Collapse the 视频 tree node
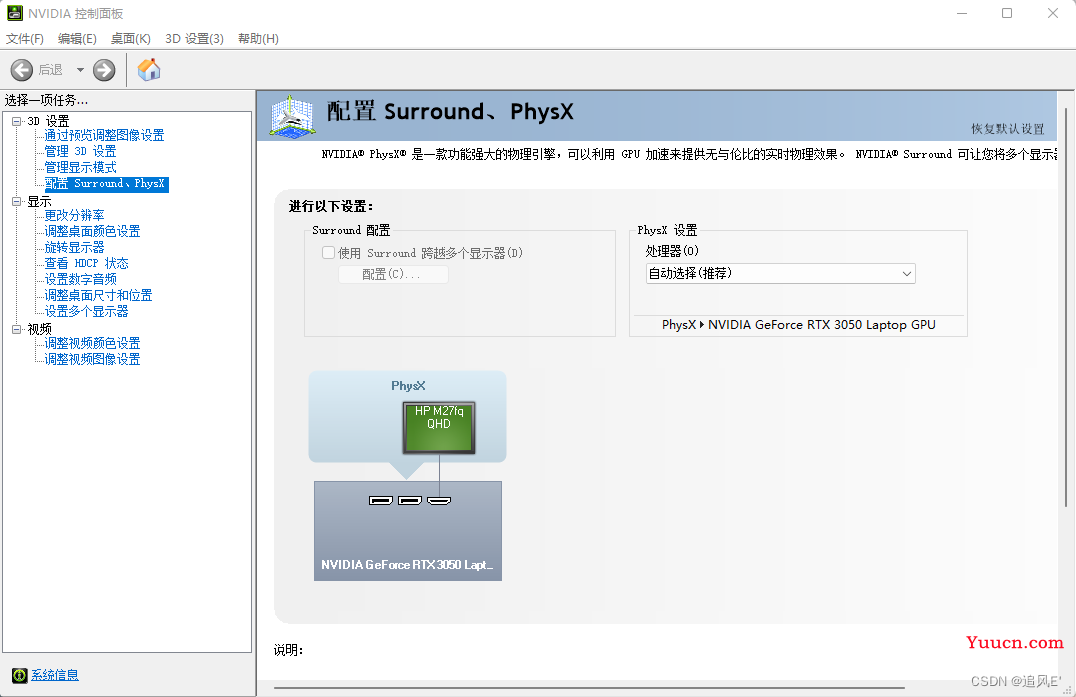Screen dimensions: 1076x697 pos(16,329)
